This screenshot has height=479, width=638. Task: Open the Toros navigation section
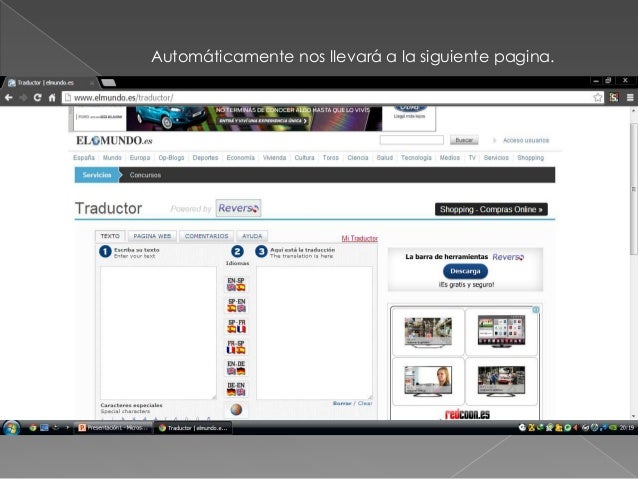(330, 157)
